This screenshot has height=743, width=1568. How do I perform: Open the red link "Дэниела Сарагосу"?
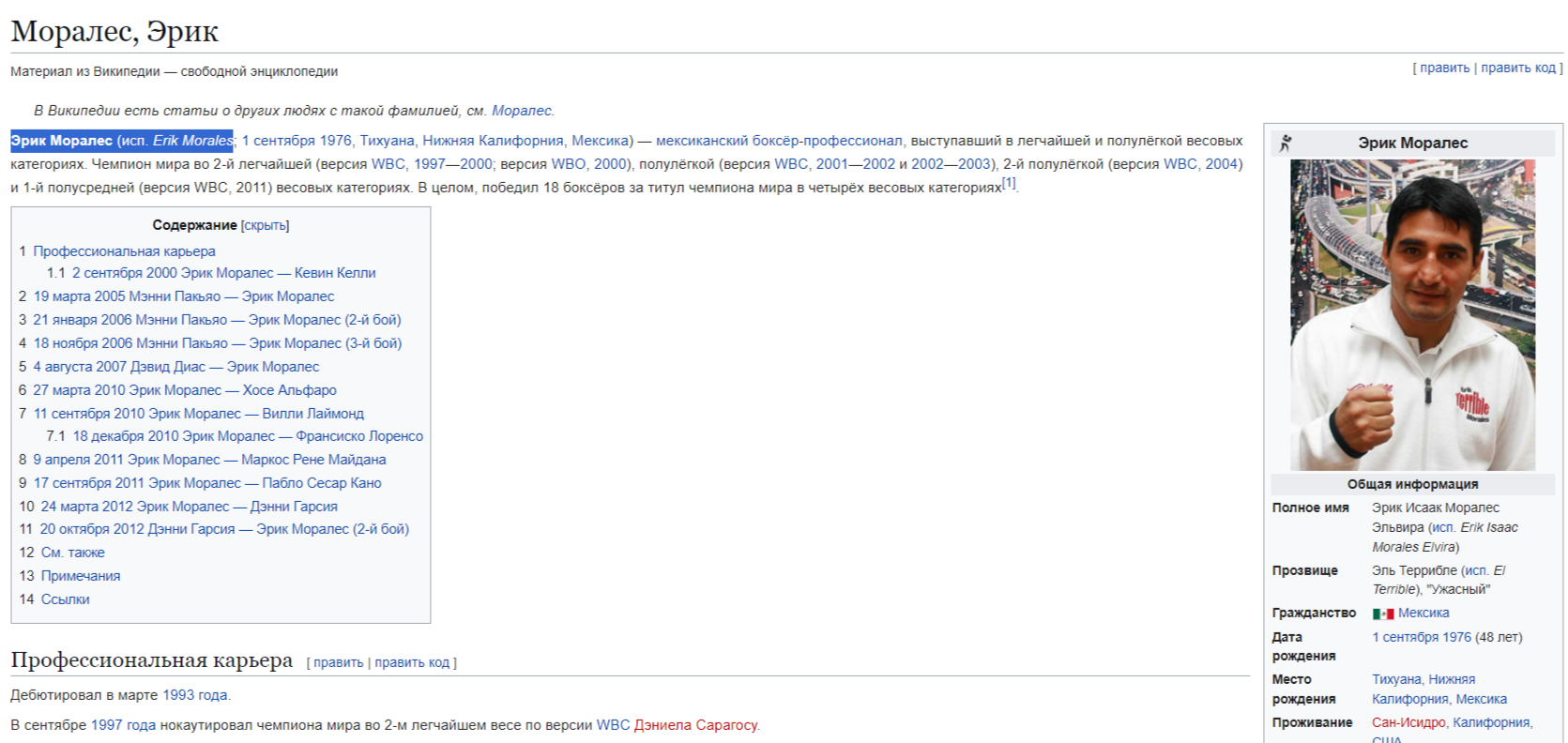click(695, 725)
